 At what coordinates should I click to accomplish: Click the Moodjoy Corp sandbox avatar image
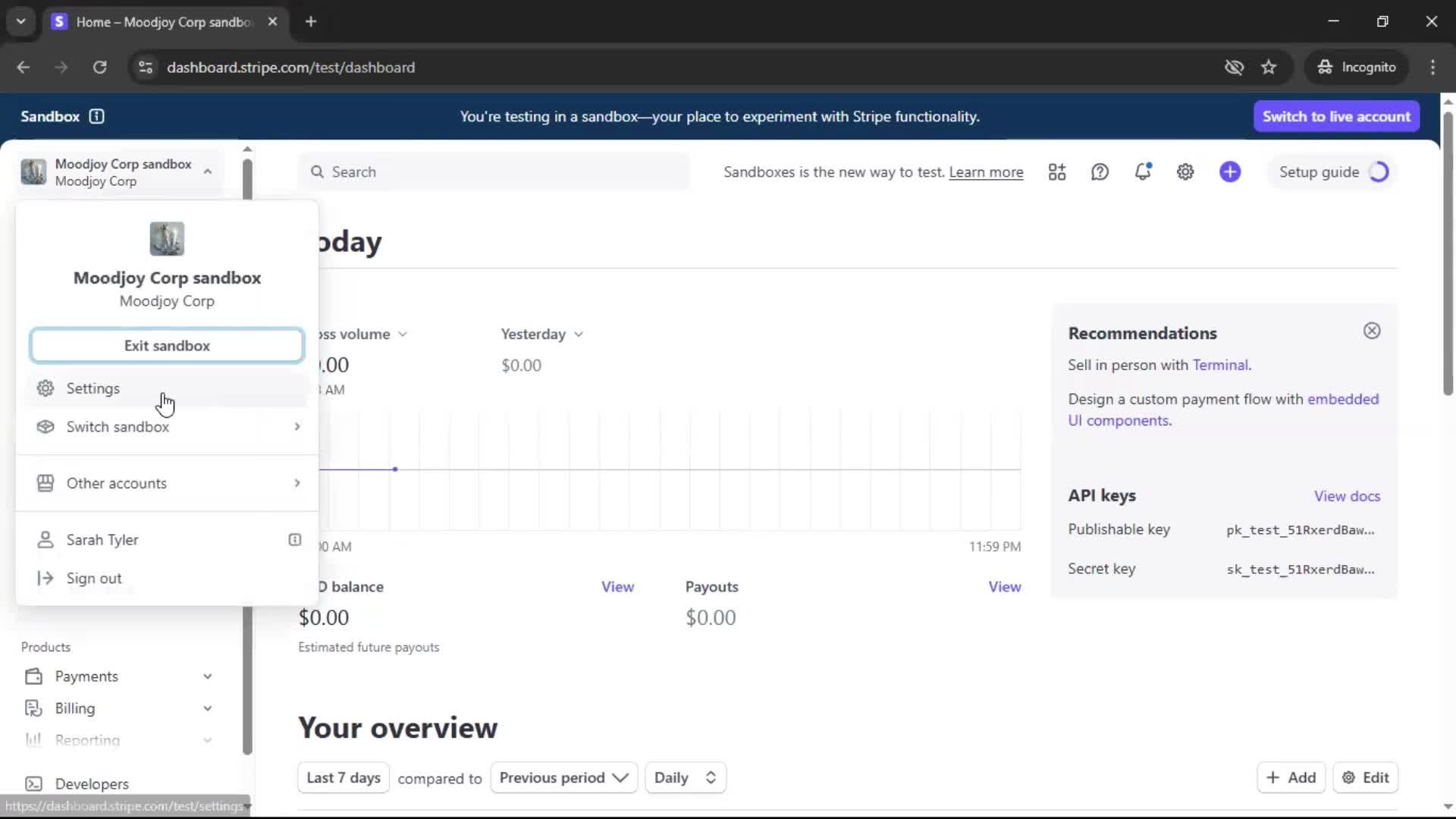pyautogui.click(x=167, y=239)
